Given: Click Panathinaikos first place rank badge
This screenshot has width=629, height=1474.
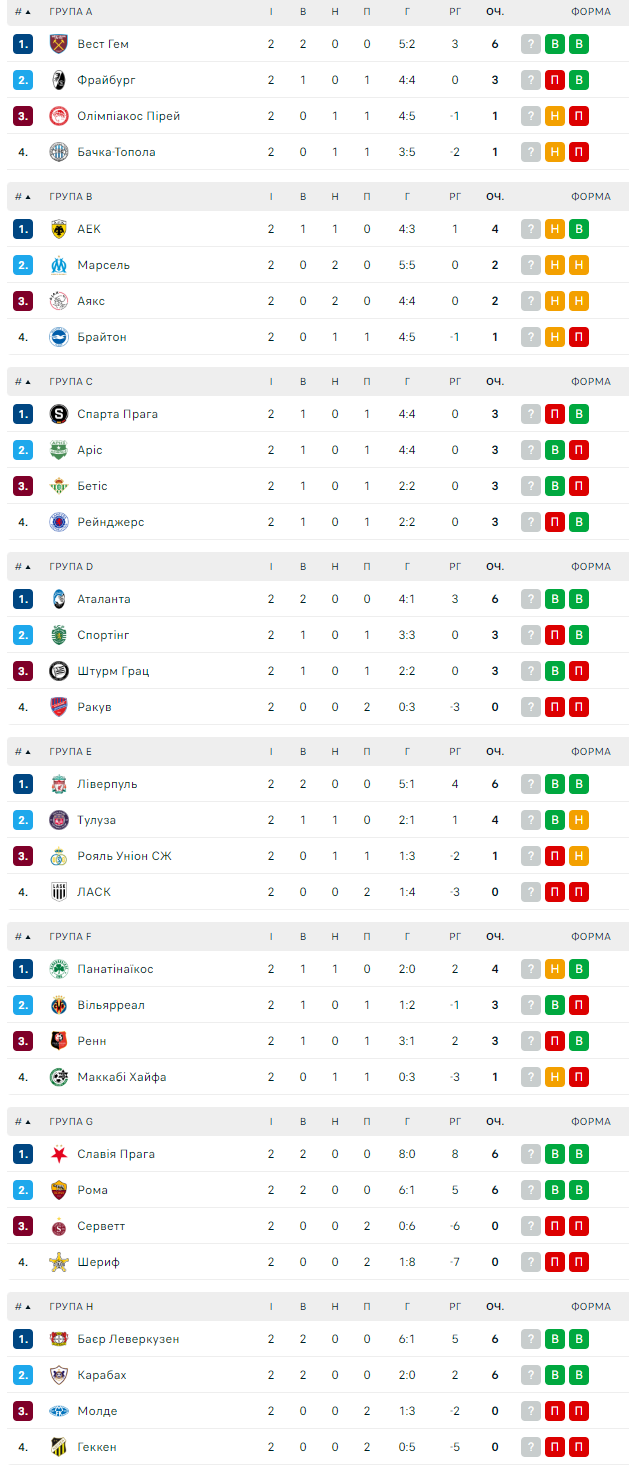Looking at the screenshot, I should (x=23, y=969).
